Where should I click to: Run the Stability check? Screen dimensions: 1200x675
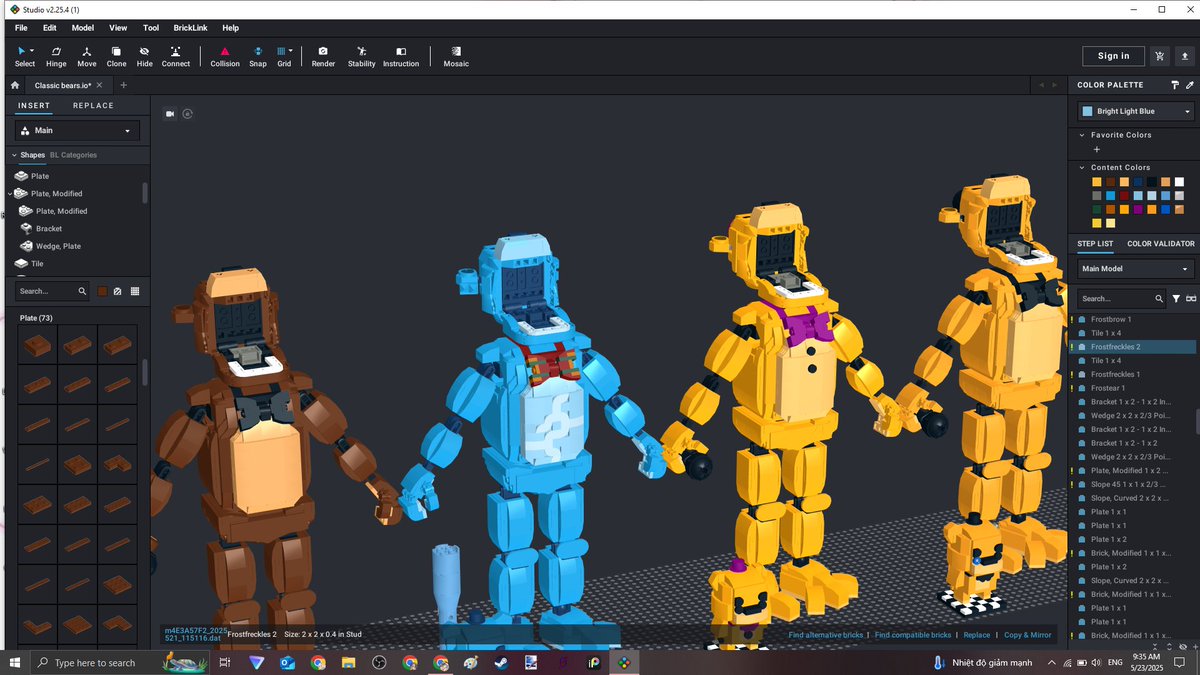362,56
